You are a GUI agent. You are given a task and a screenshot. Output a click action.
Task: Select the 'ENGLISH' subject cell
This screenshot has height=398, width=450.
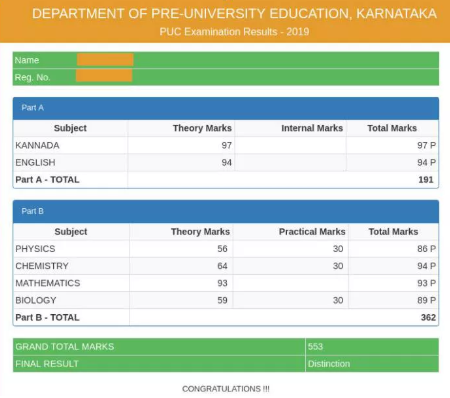(70, 162)
